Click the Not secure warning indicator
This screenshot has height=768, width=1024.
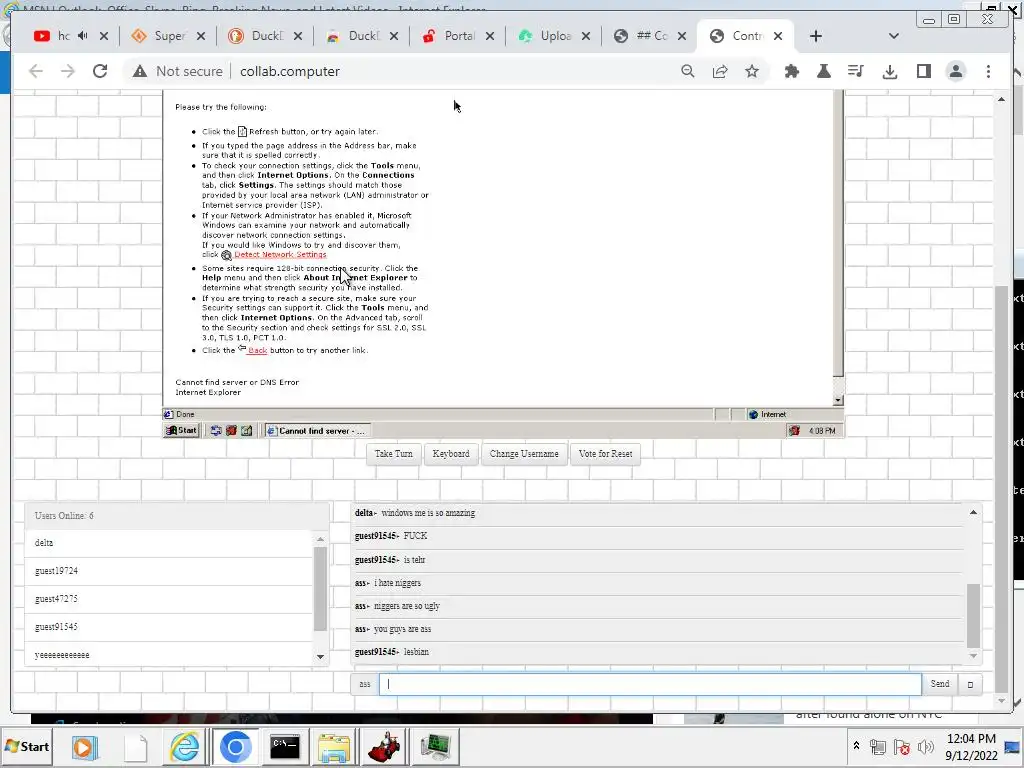(x=178, y=71)
